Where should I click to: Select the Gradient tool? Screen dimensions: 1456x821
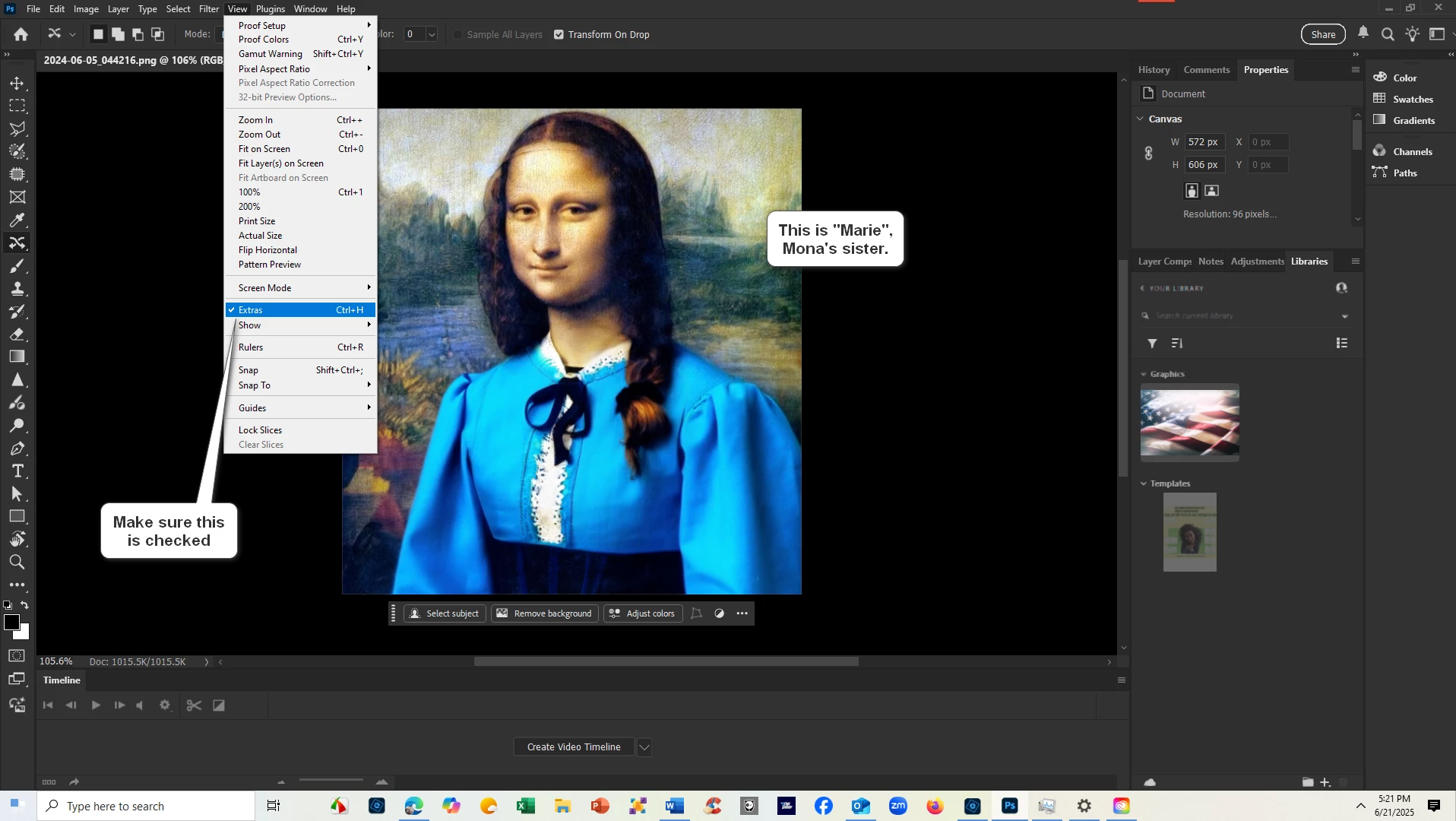(17, 357)
